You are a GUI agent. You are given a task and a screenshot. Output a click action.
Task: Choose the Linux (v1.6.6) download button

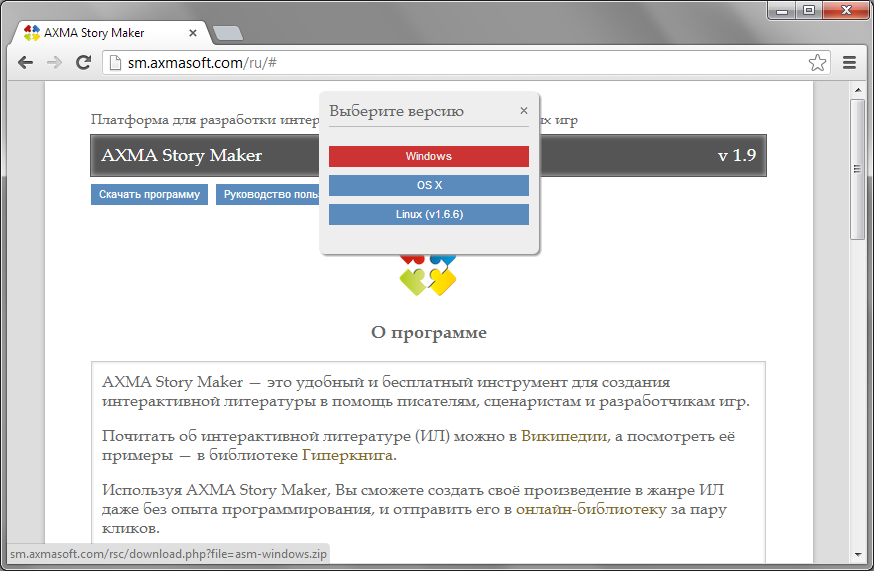(x=429, y=214)
